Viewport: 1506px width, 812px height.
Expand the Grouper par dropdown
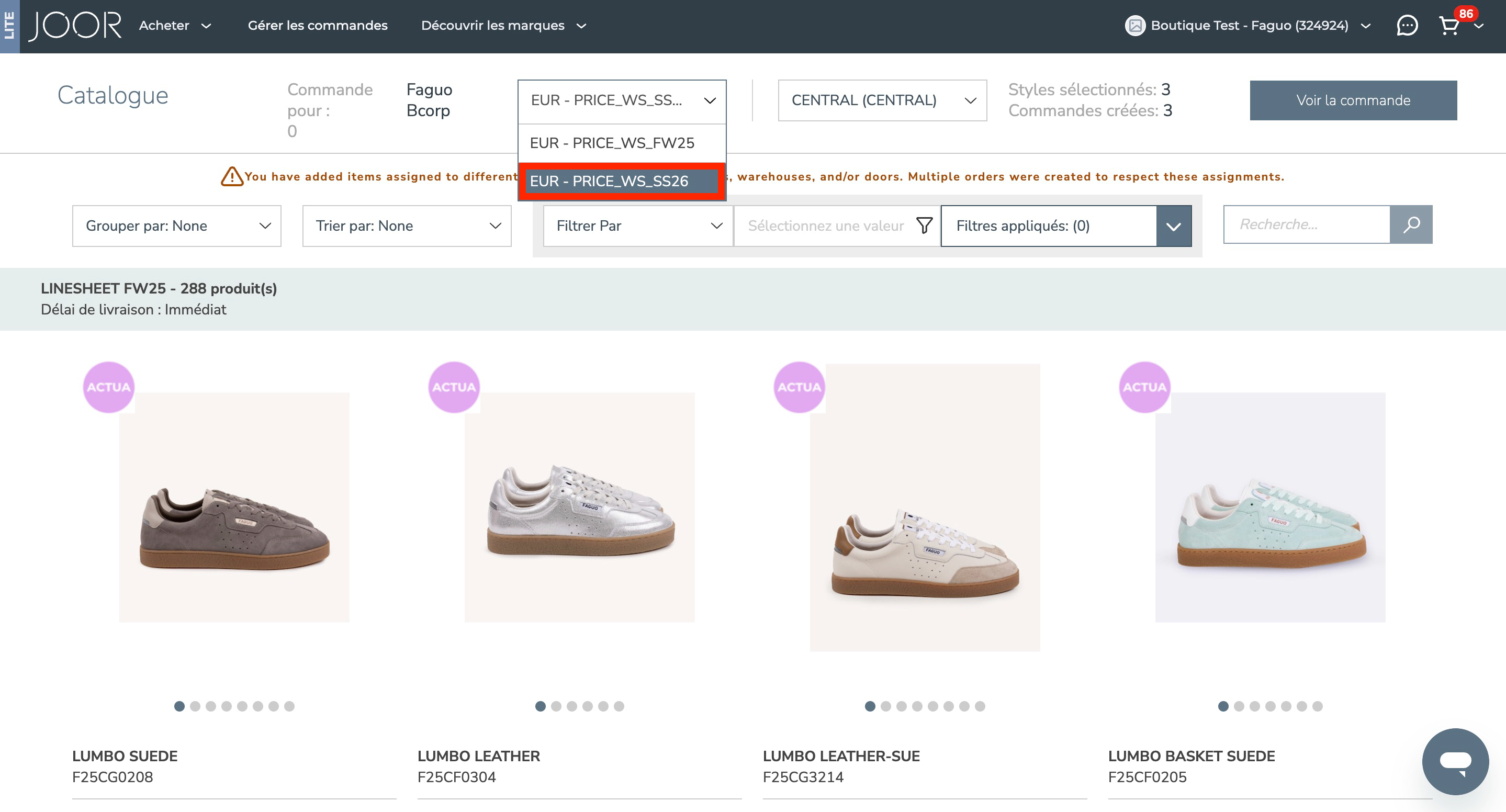coord(176,225)
